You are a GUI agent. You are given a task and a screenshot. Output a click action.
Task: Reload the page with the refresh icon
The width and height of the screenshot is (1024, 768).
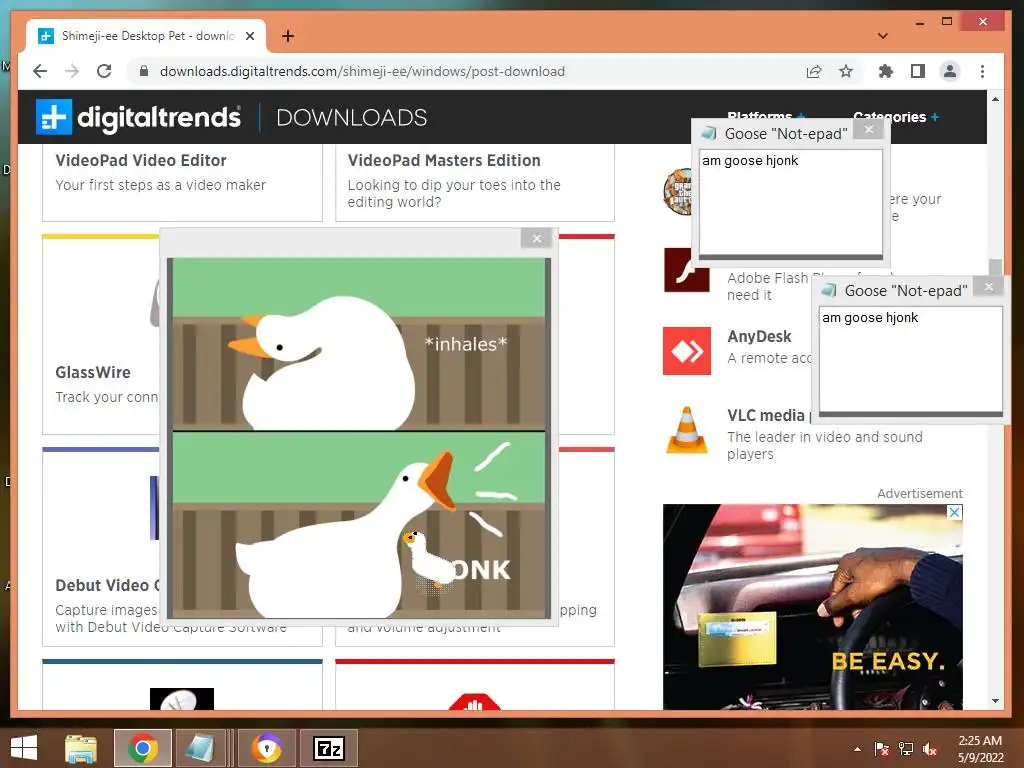click(104, 71)
